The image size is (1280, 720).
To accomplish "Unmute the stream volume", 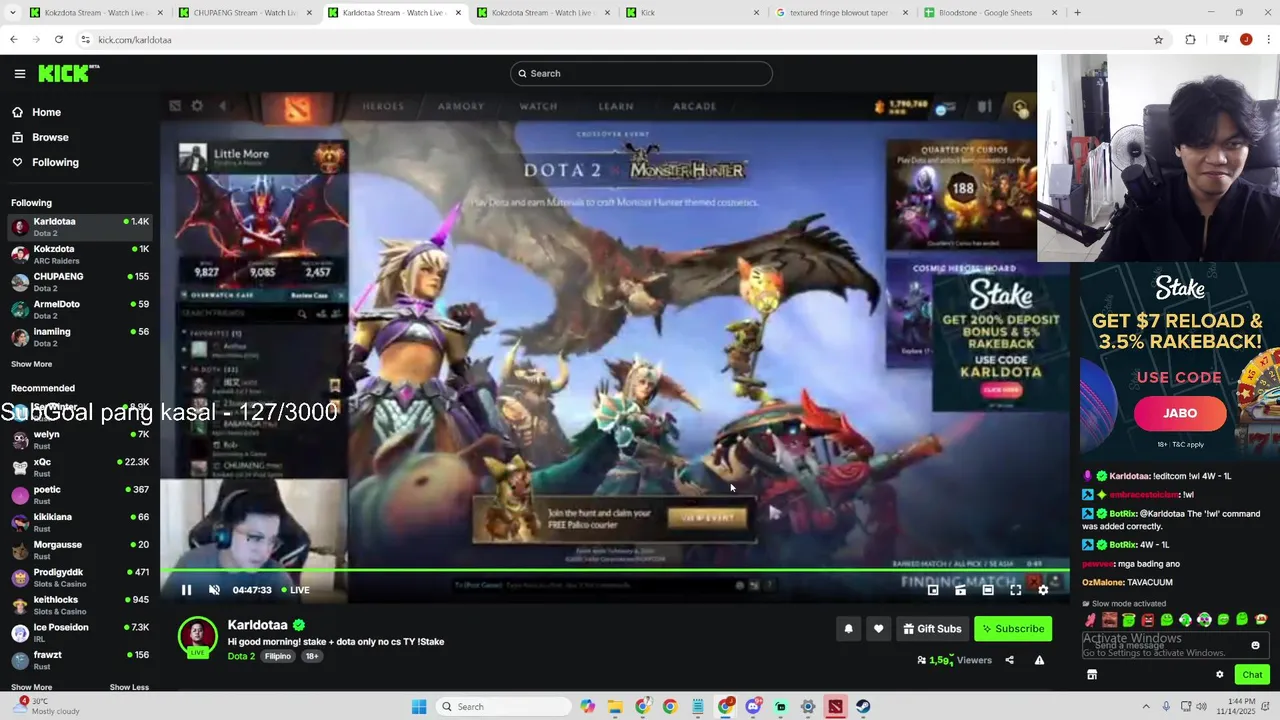I will click(214, 590).
